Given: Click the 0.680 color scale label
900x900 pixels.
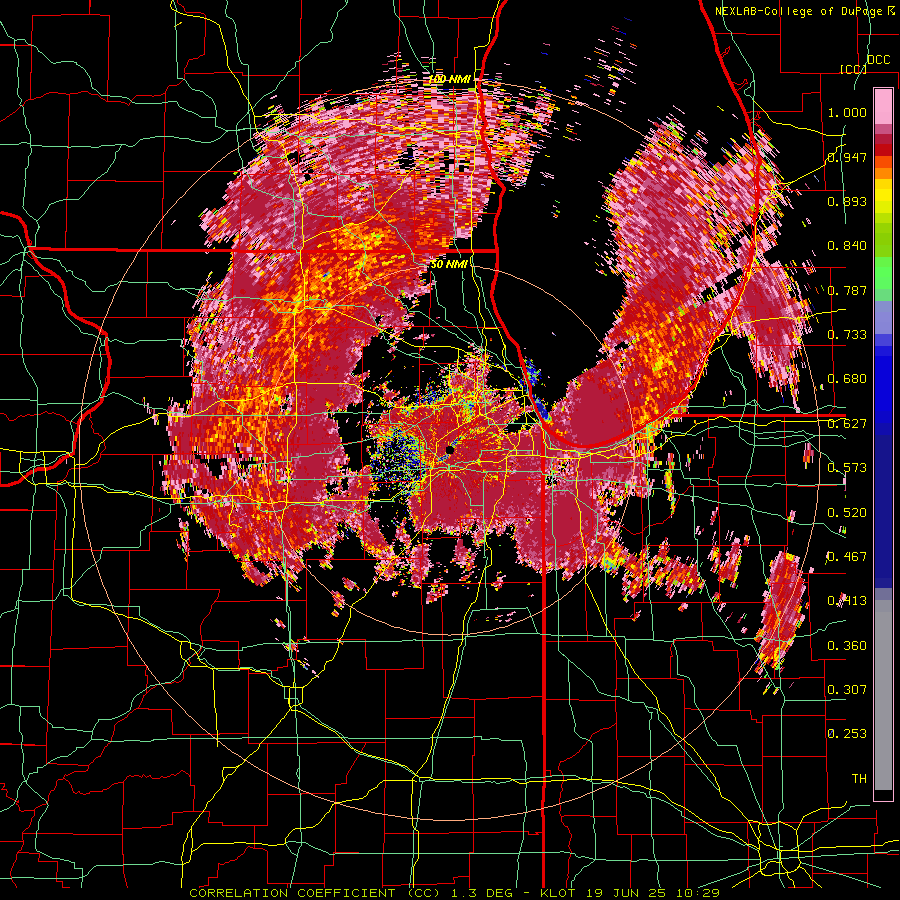Looking at the screenshot, I should [x=847, y=379].
